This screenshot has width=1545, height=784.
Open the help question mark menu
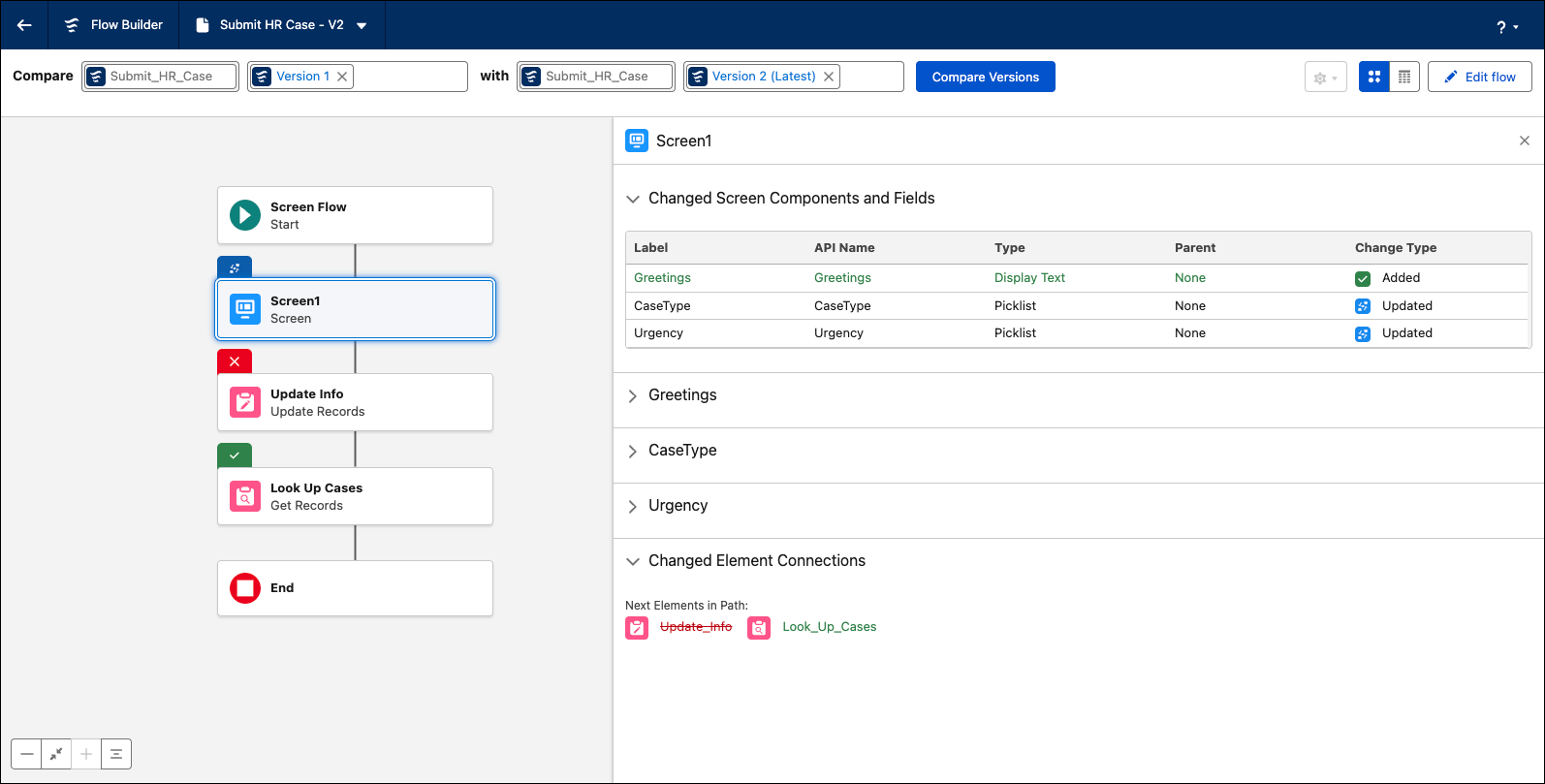point(1506,26)
